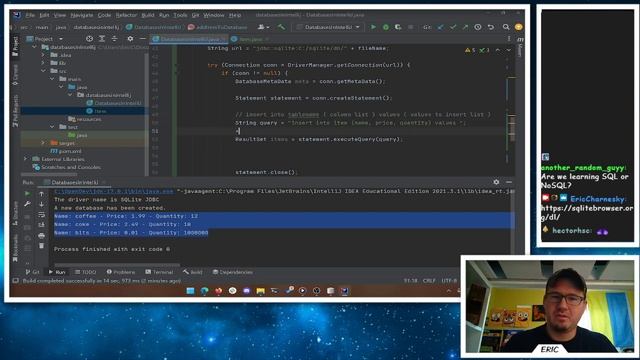Open Run panel wrench settings icon
Screen dimensions: 640x360
click(27, 204)
